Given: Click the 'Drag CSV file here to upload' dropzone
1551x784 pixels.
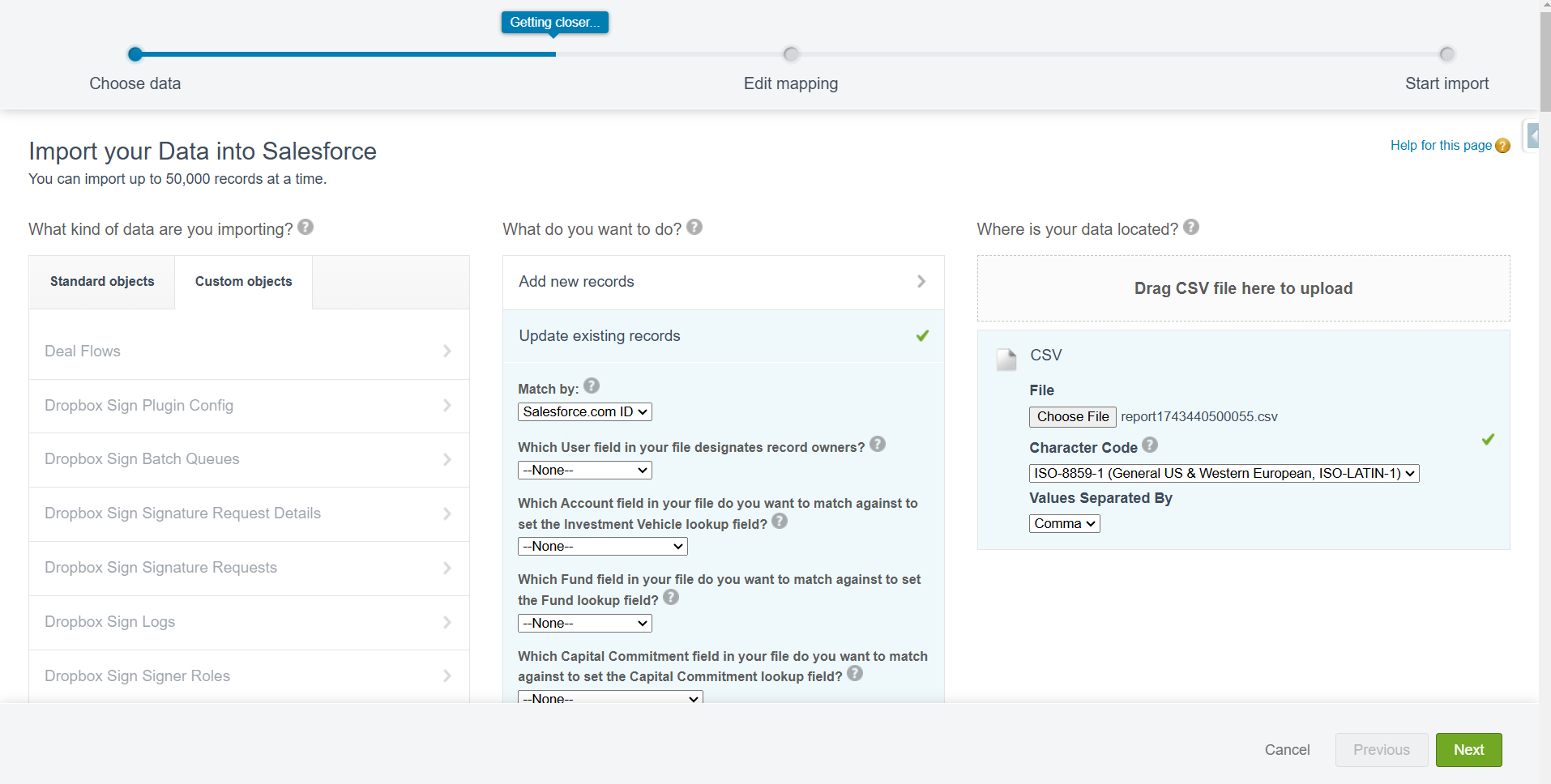Looking at the screenshot, I should tap(1243, 288).
